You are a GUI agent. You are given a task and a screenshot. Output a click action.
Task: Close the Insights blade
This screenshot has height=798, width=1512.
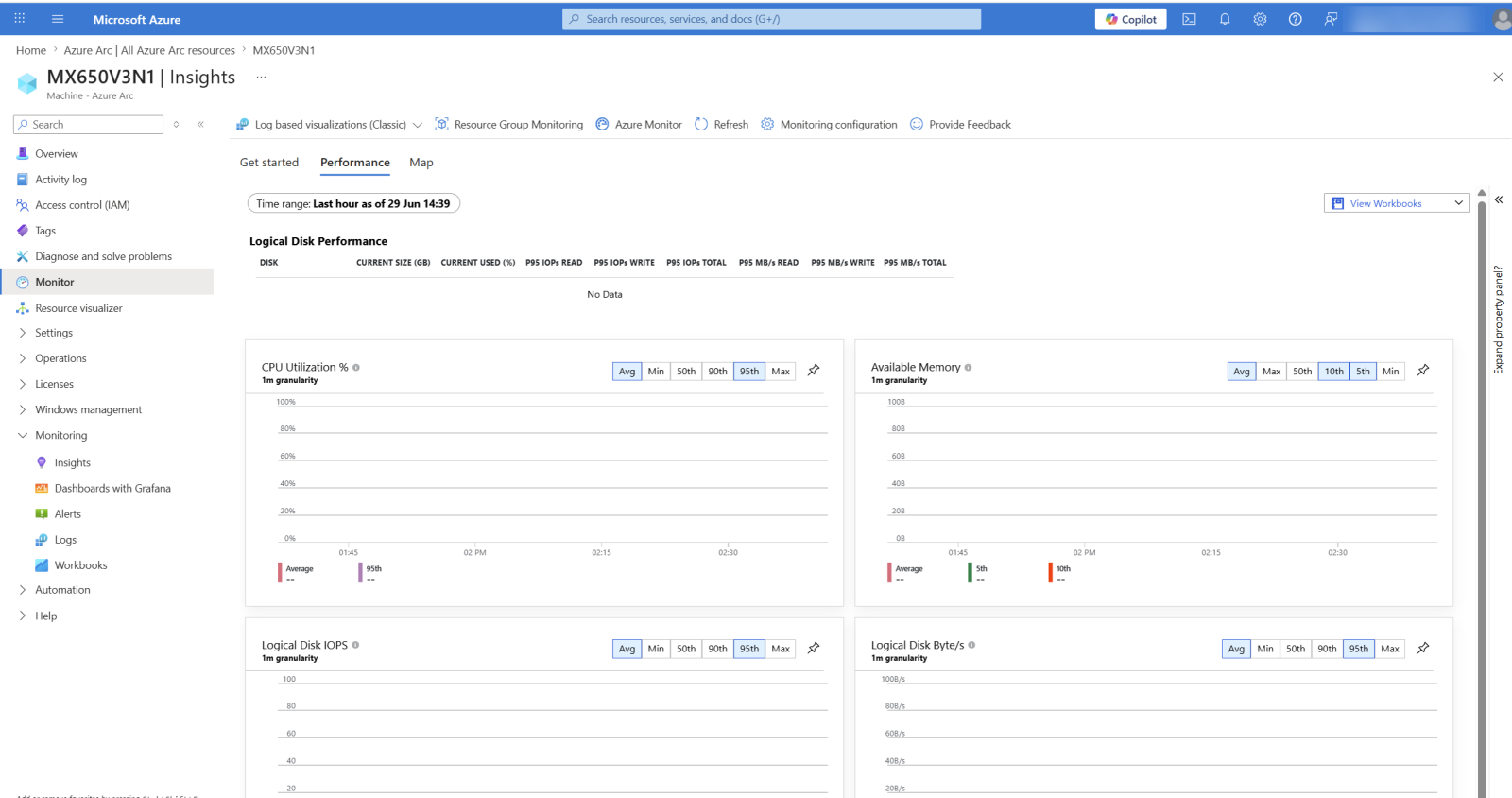coord(1498,78)
